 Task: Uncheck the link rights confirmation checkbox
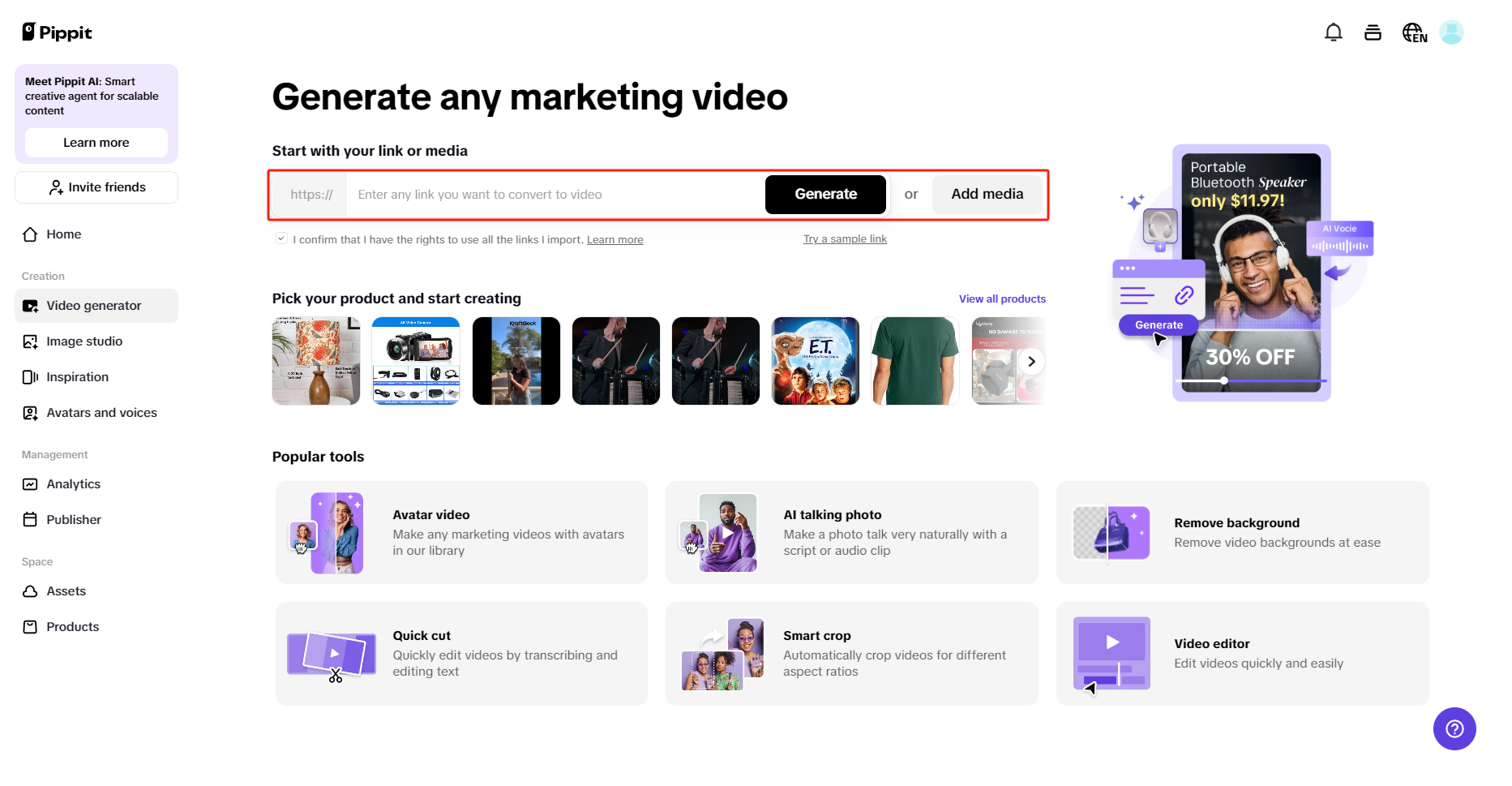(281, 237)
